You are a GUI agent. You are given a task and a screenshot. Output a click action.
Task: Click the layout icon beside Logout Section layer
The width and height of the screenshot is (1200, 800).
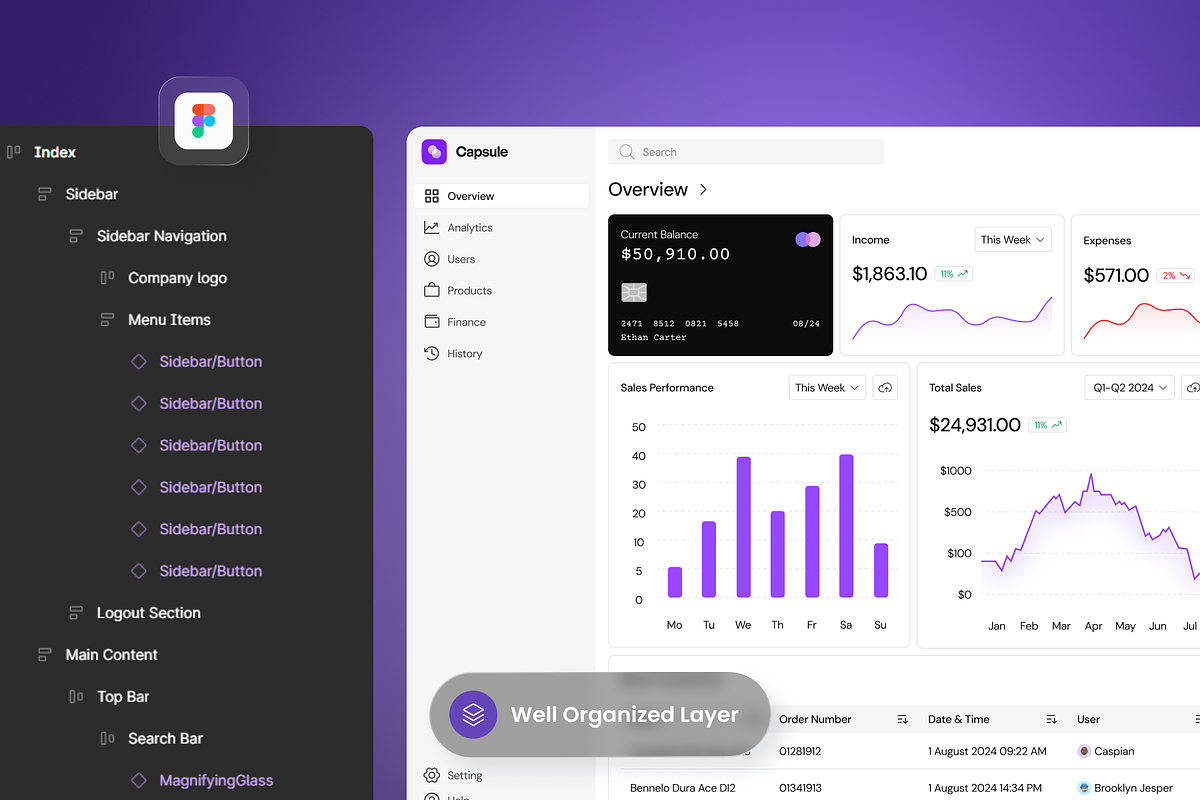[x=76, y=613]
